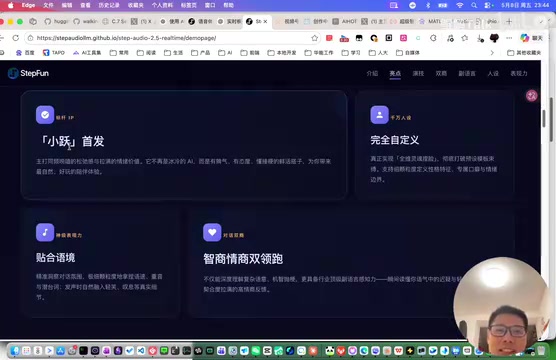Viewport: 556px width, 360px height.
Task: Open the 百度 bookmark
Action: click(25, 52)
